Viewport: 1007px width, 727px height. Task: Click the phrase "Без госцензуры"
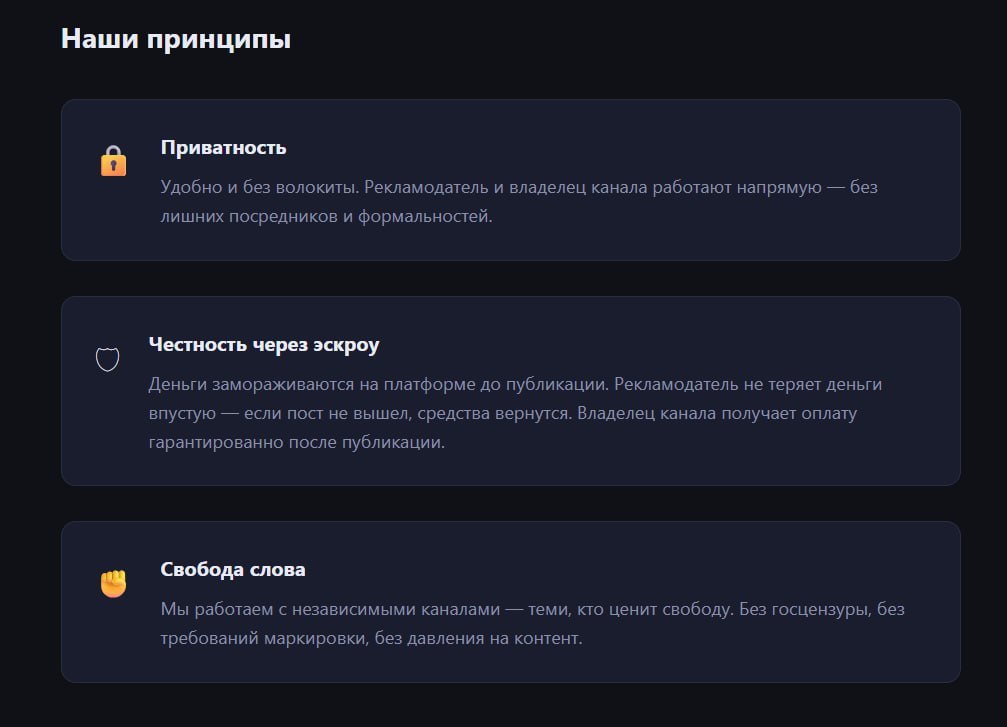click(x=801, y=609)
